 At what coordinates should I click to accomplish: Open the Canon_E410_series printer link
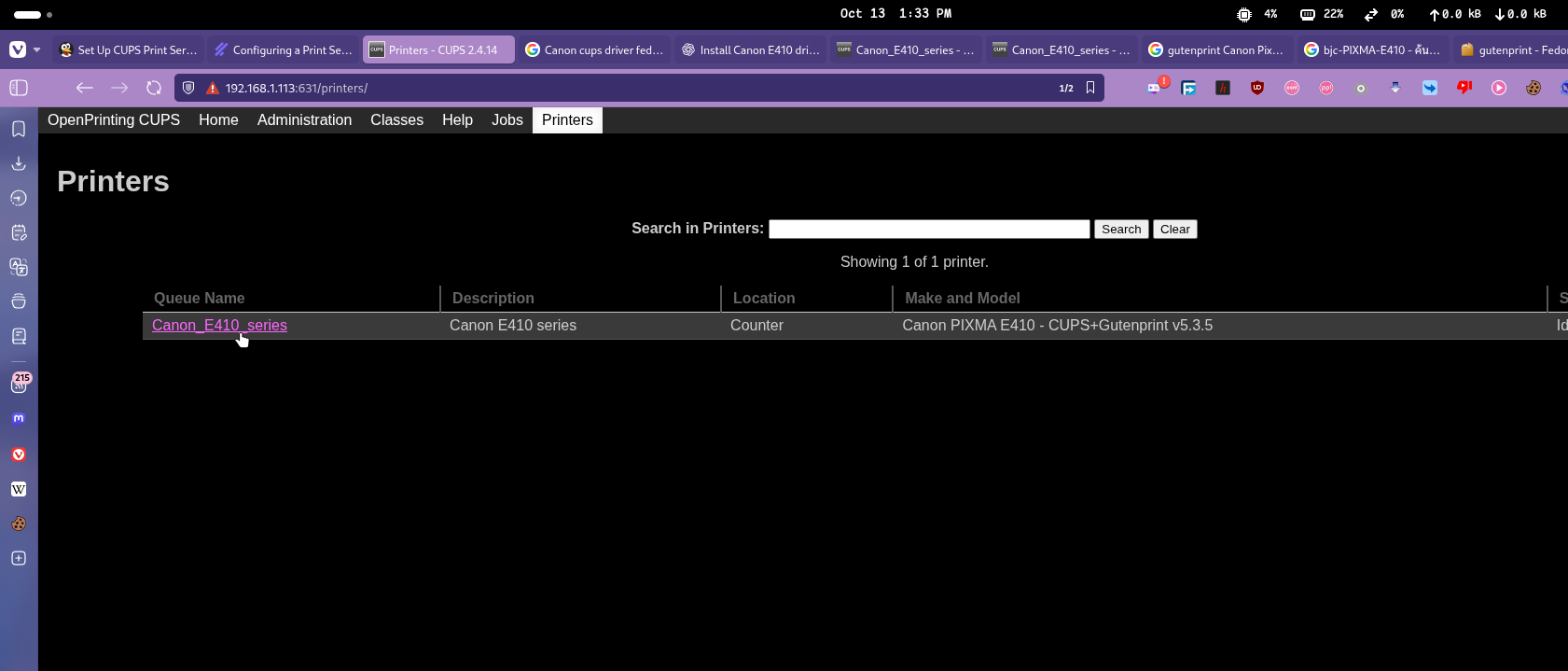(219, 326)
